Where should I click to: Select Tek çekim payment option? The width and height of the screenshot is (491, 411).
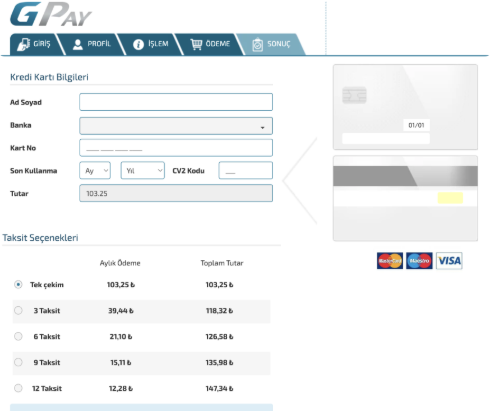18,285
